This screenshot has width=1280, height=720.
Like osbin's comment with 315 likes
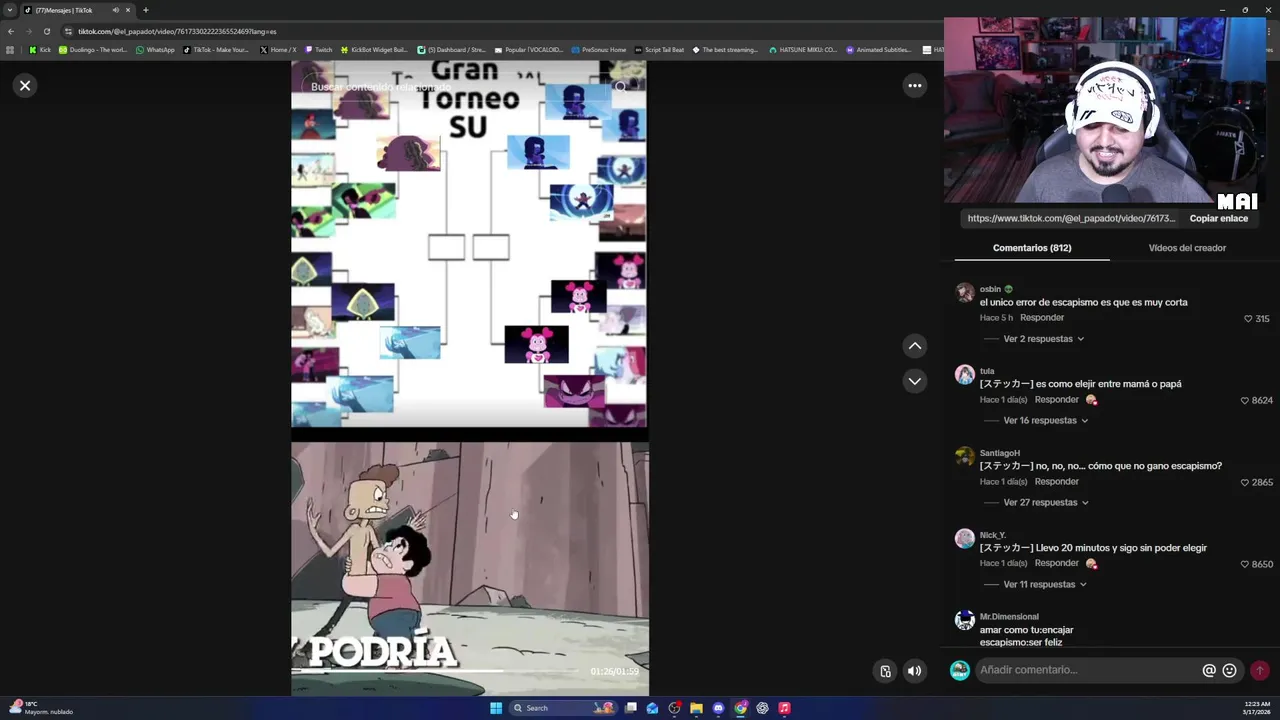point(1248,319)
